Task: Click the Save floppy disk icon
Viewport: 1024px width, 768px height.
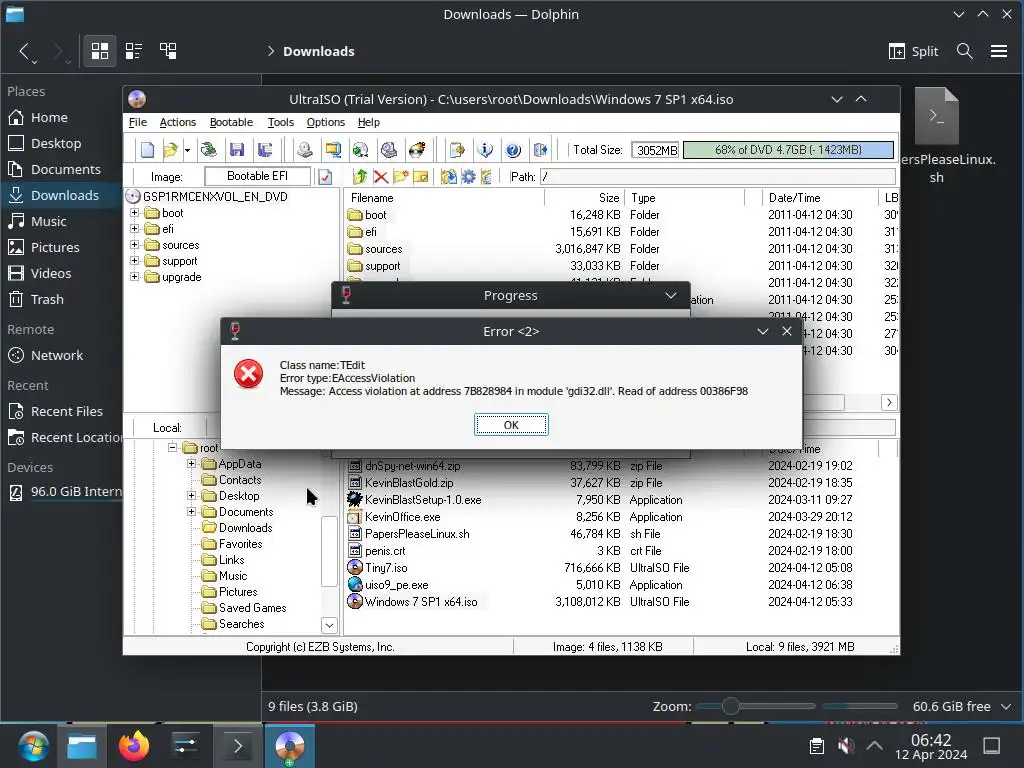Action: 237,150
